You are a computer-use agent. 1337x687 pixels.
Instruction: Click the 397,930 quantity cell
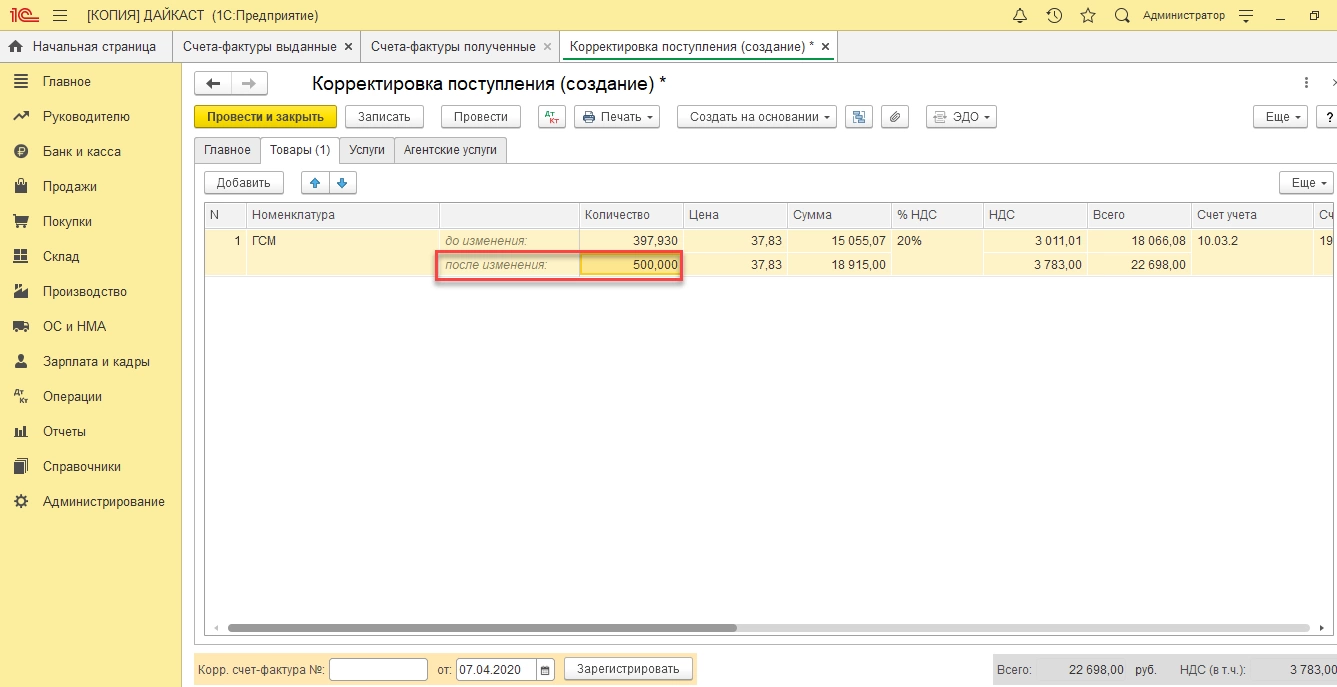pos(631,241)
